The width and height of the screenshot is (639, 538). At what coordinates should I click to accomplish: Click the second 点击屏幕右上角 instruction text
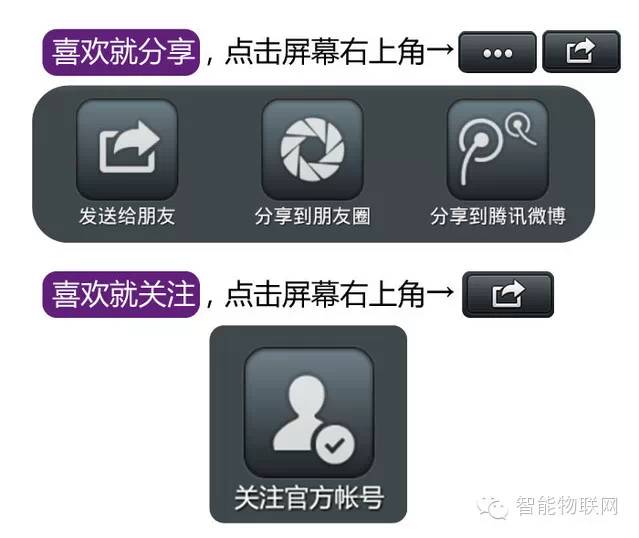325,294
